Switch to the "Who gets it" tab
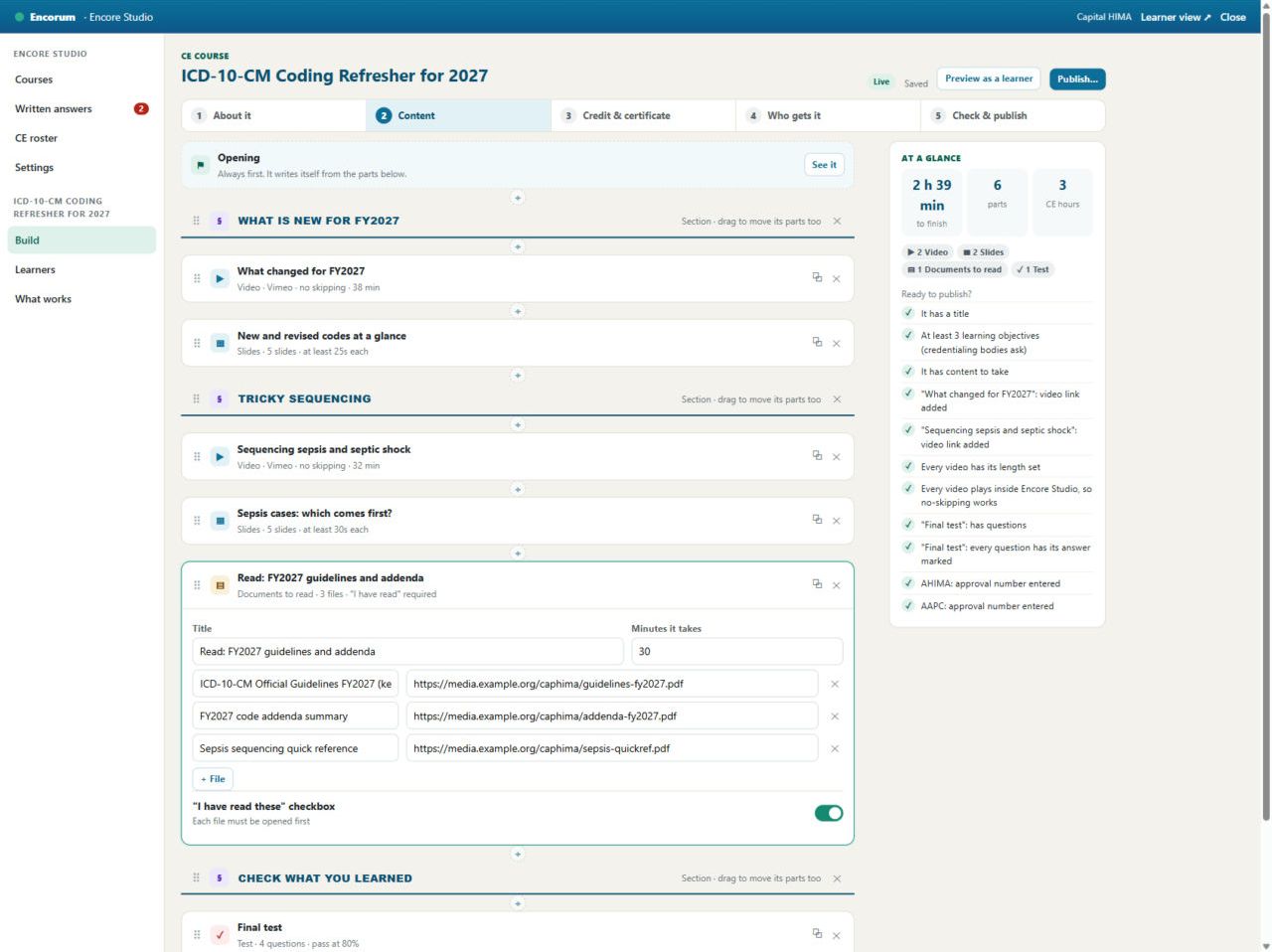1272x952 pixels. (829, 115)
